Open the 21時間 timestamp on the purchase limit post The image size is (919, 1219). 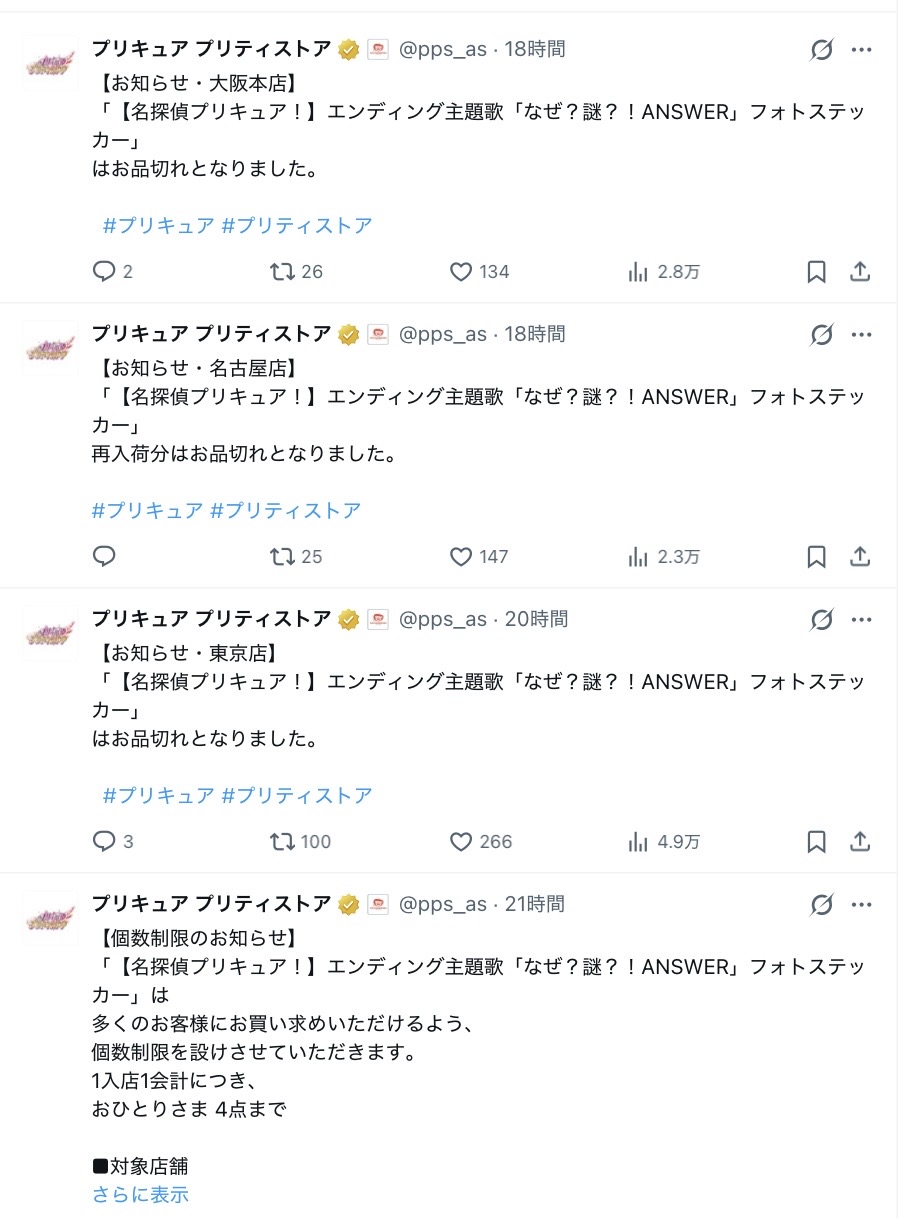click(535, 905)
